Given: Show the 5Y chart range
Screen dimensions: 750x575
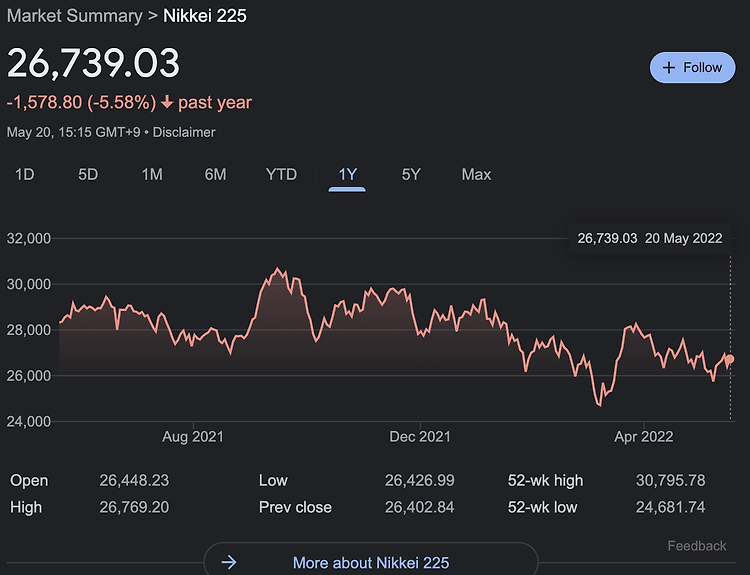Looking at the screenshot, I should pos(411,175).
